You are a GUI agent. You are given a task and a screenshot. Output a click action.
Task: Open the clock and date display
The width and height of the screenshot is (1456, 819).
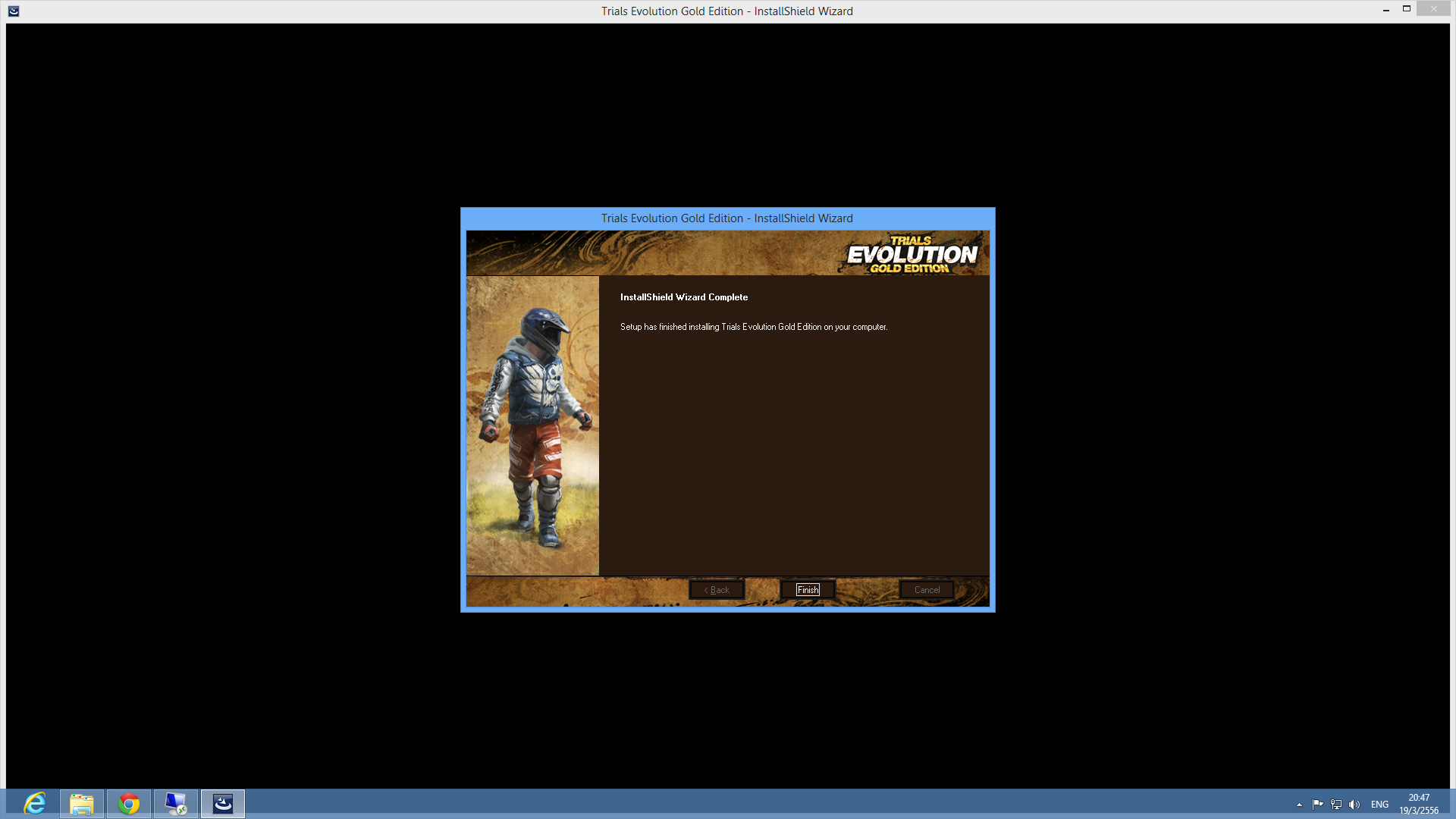1418,804
